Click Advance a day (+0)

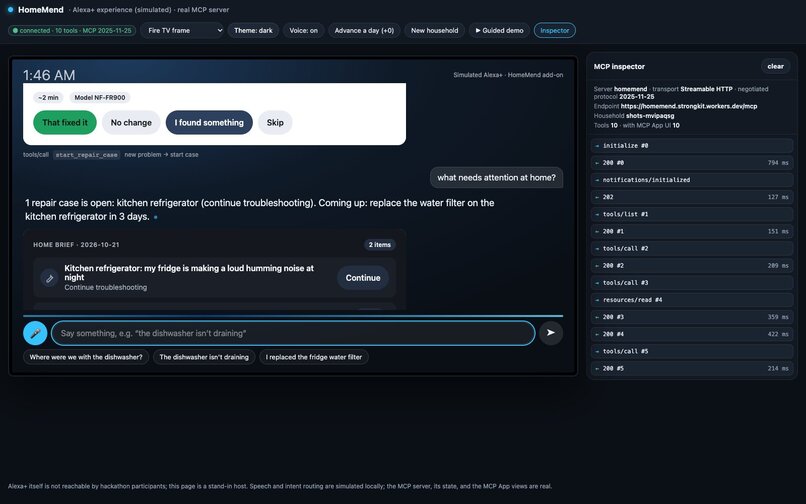364,30
